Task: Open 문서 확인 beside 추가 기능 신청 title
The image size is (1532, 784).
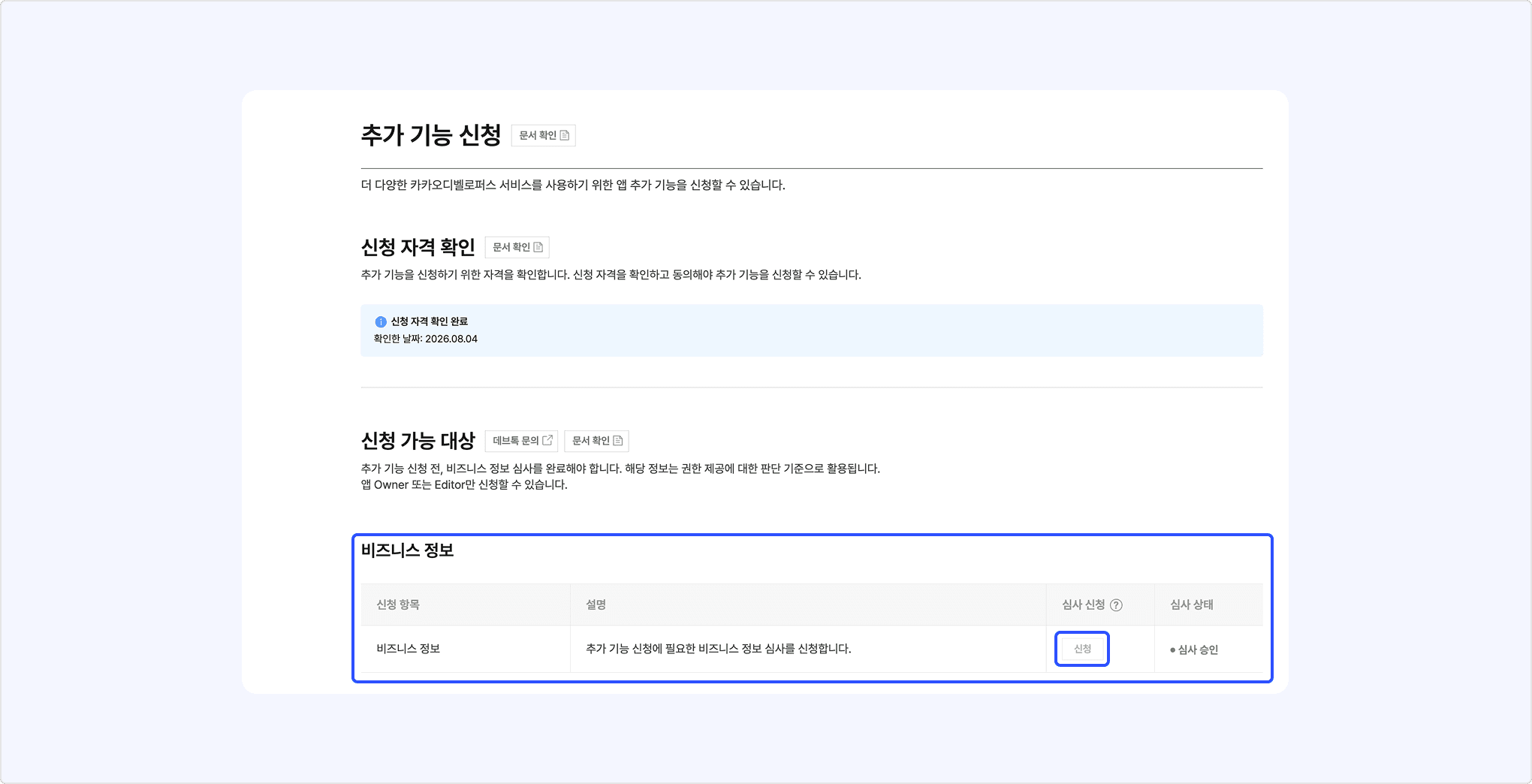Action: tap(543, 135)
